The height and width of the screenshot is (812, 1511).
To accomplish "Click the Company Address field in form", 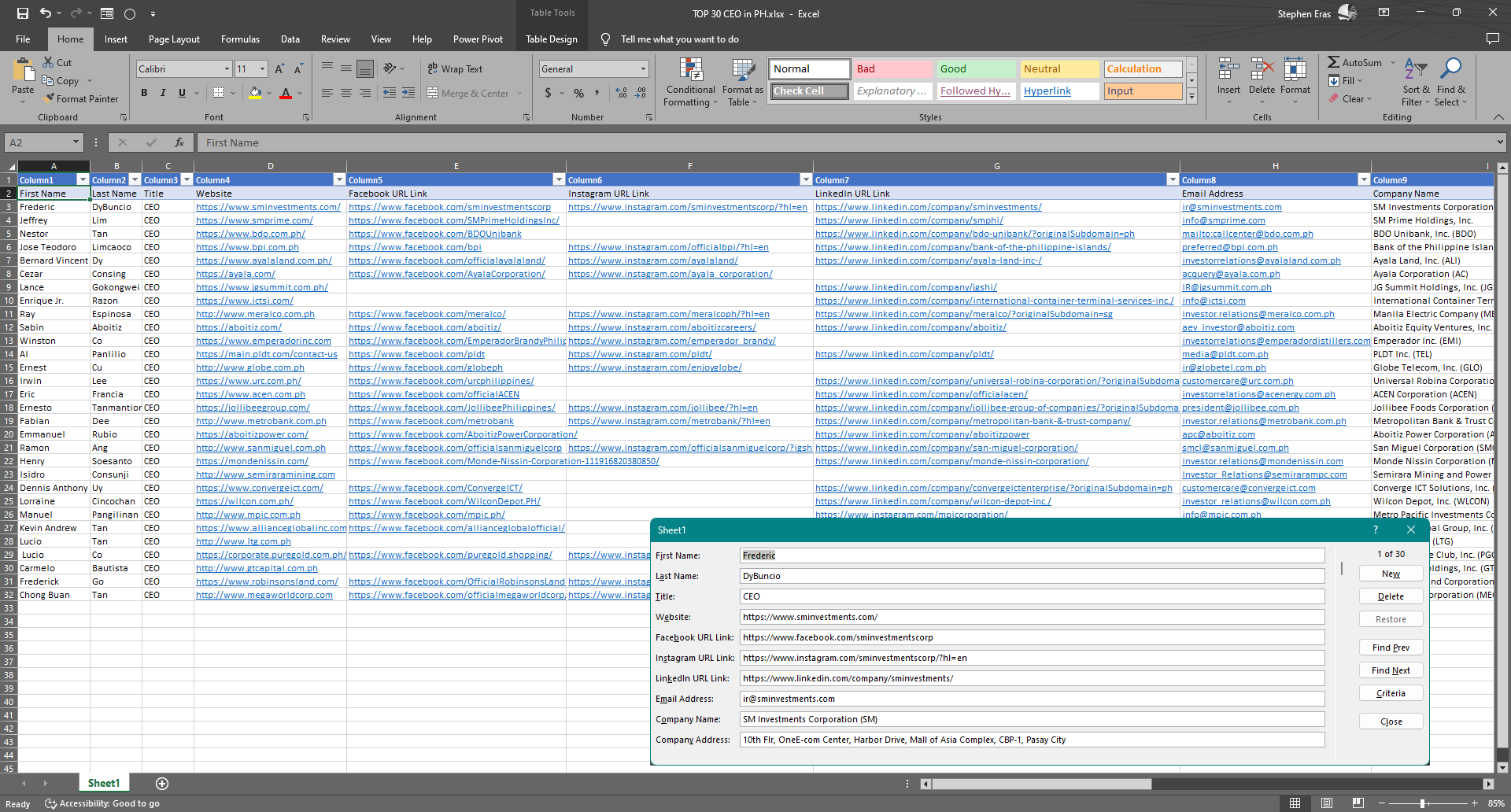I will [x=1032, y=740].
